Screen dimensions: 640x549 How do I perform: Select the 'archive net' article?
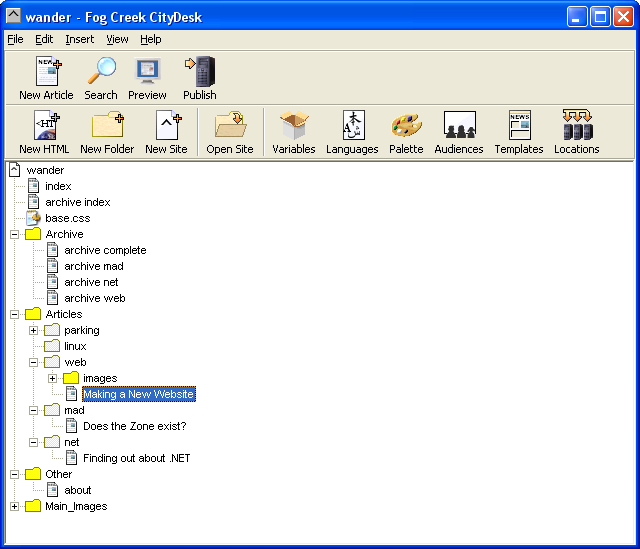(x=91, y=282)
